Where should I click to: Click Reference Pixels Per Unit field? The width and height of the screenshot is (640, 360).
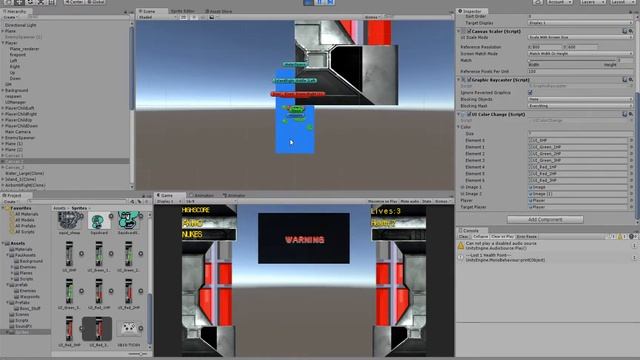(580, 71)
